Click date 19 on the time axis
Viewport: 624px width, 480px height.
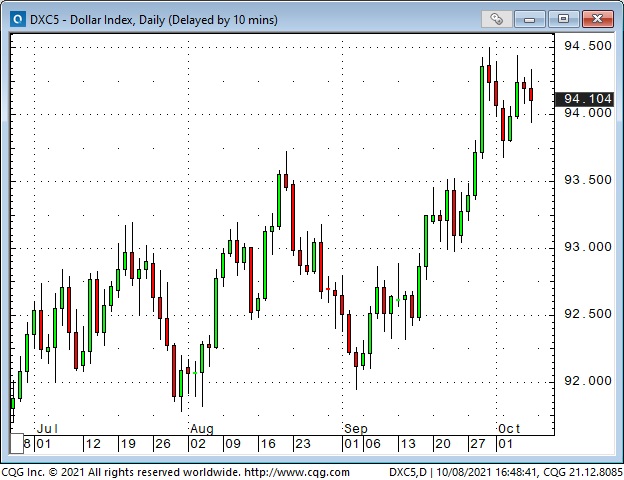tap(128, 443)
